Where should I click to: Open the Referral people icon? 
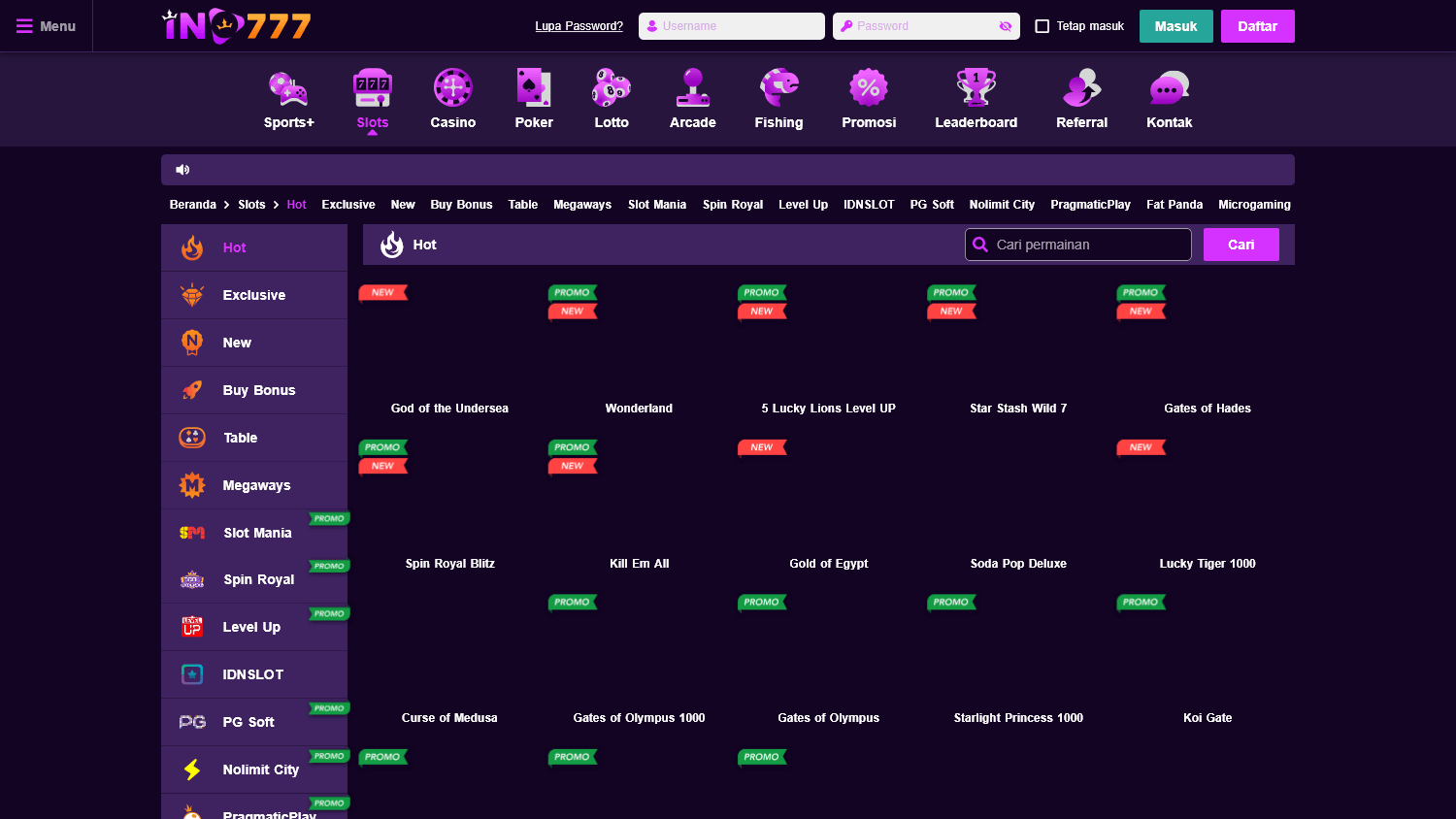click(x=1081, y=88)
